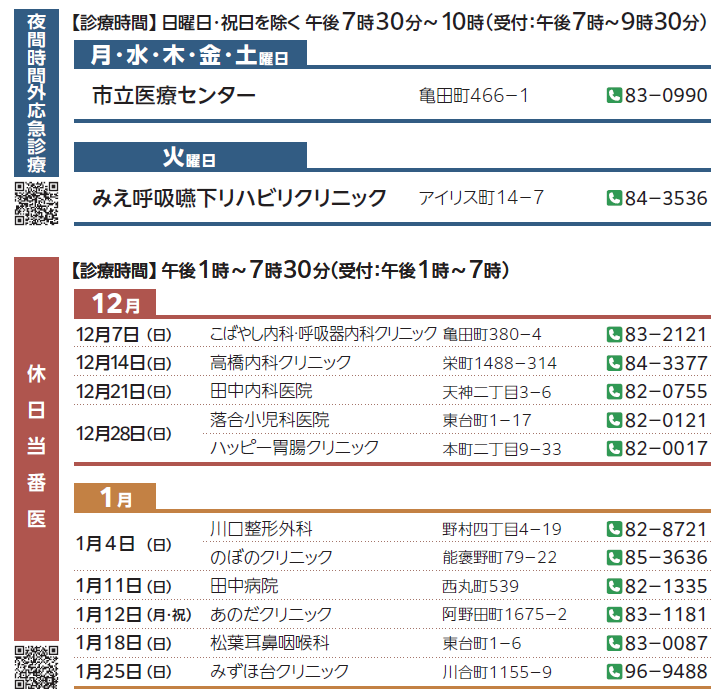The height and width of the screenshot is (699, 718).
Task: Open みえ呼吸嚥下リハビリクリニック entry
Action: click(x=239, y=198)
